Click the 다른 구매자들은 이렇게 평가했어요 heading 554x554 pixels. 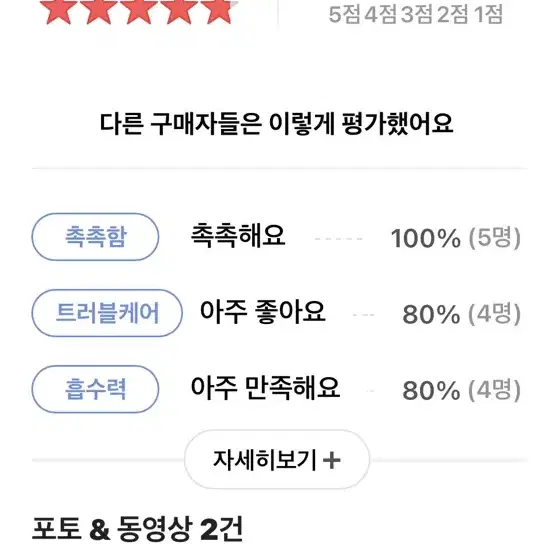(x=276, y=124)
